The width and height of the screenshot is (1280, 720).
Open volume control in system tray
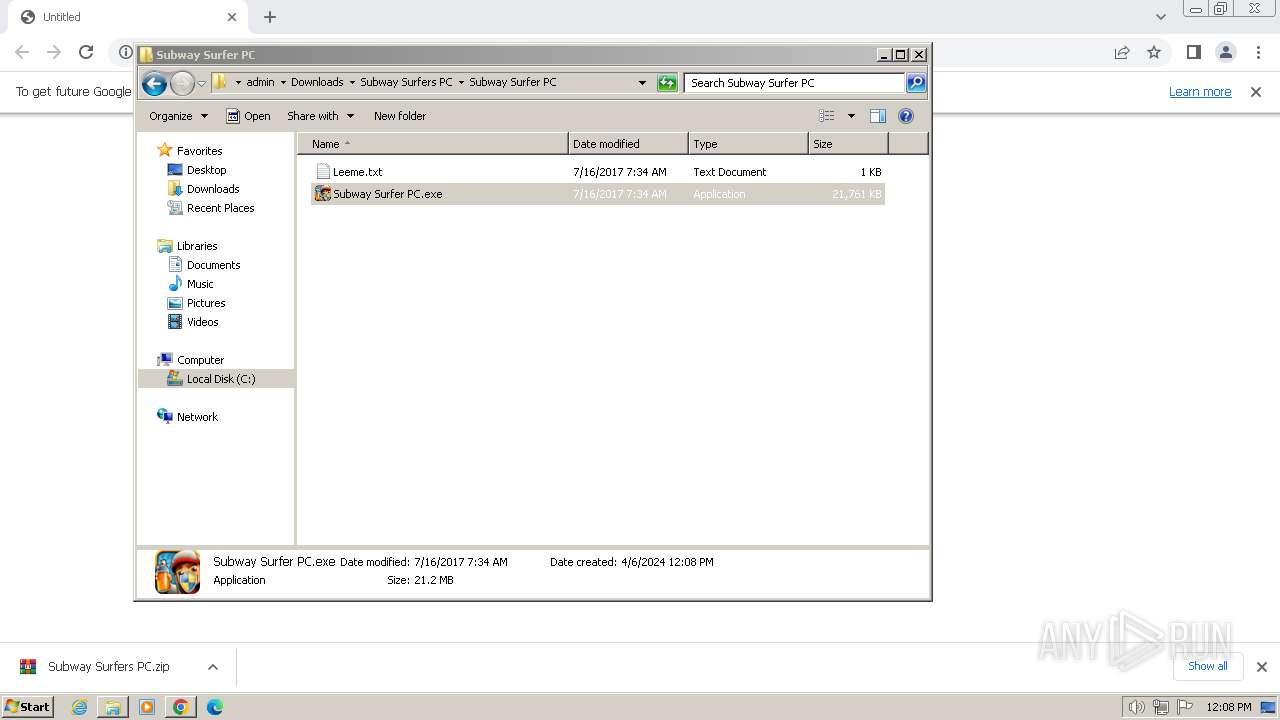1137,707
